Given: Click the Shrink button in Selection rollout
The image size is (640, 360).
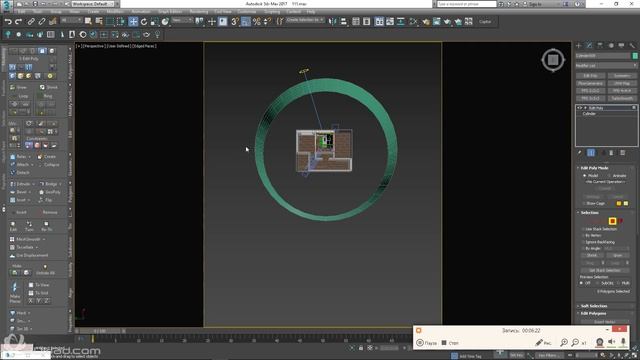Looking at the screenshot, I should [592, 255].
